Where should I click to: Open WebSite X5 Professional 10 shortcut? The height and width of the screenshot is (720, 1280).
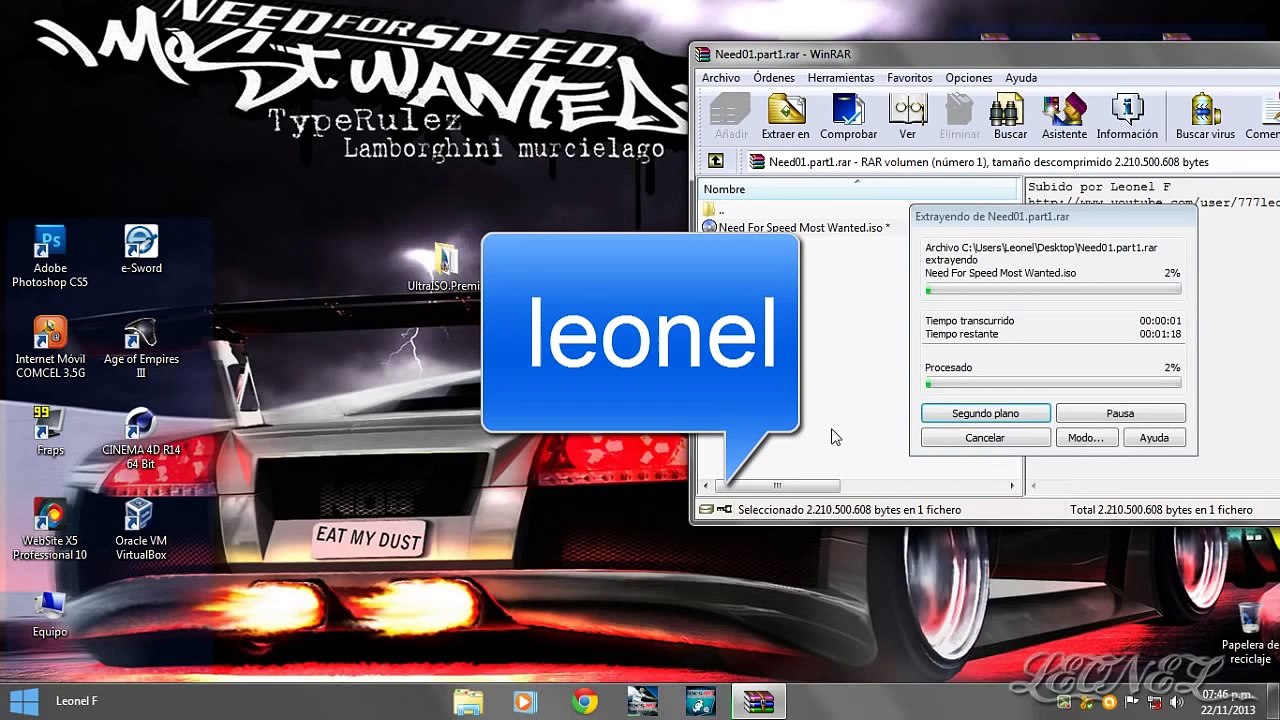(49, 530)
